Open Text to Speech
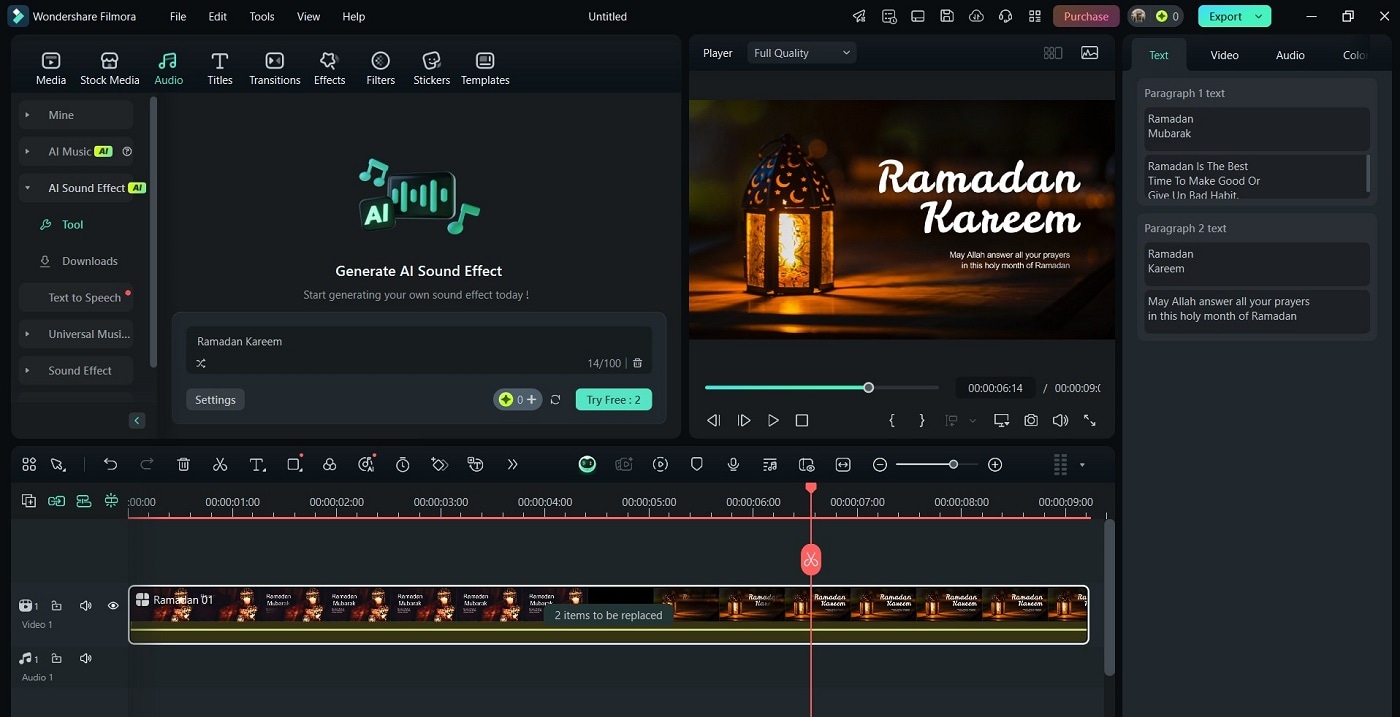 (x=84, y=298)
